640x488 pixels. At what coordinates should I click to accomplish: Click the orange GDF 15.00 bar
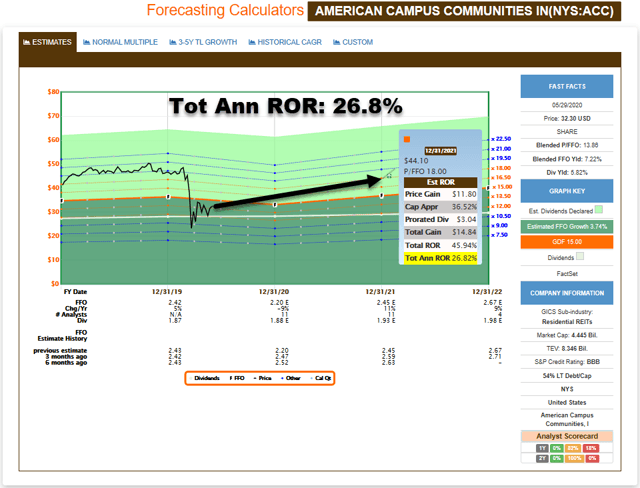click(567, 242)
